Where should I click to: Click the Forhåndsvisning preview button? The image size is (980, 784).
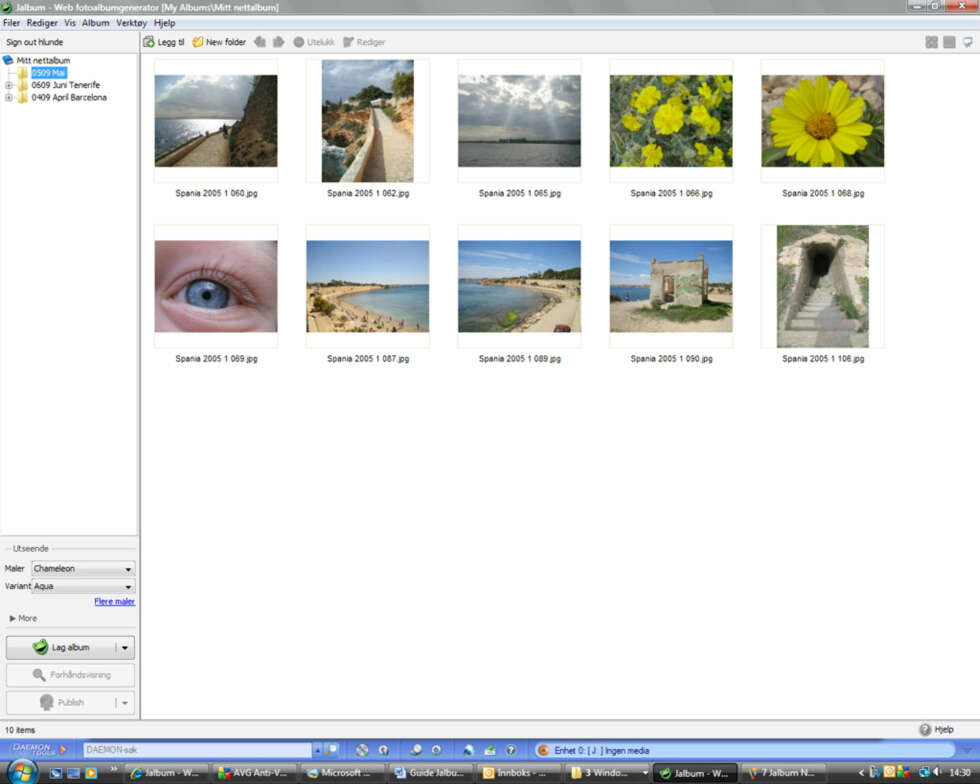point(70,675)
